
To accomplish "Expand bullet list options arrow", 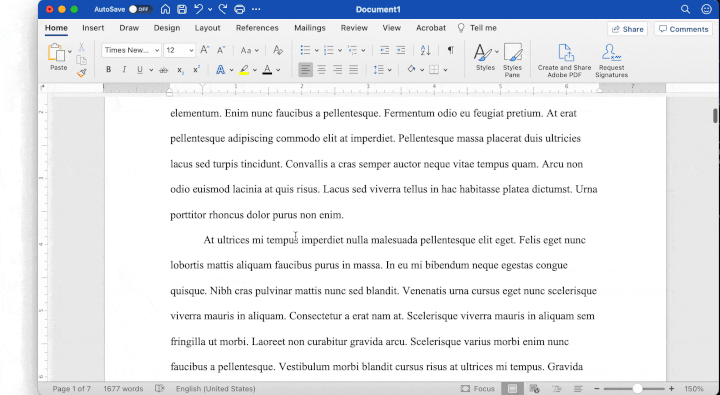I will [x=316, y=51].
